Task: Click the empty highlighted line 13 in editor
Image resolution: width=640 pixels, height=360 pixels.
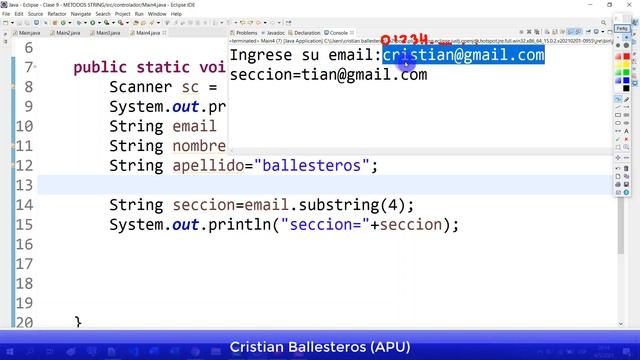Action: click(324, 185)
